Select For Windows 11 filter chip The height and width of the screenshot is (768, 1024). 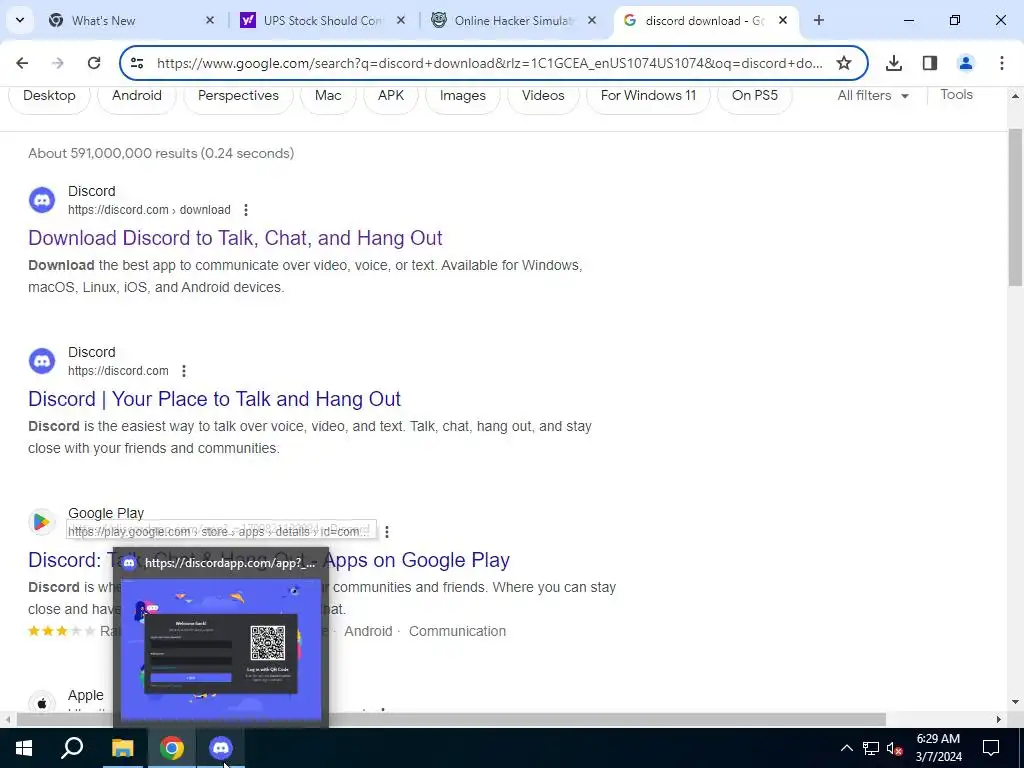[x=648, y=95]
